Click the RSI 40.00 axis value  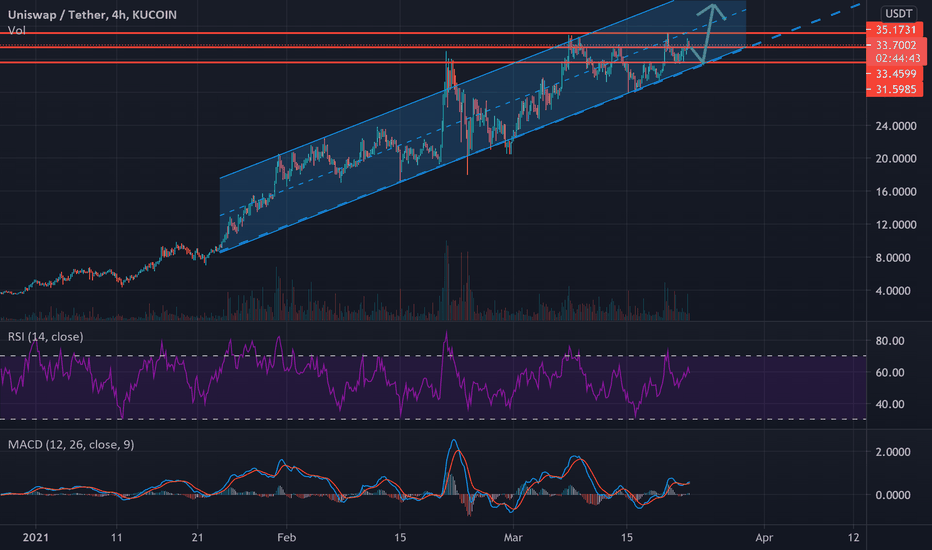coord(890,404)
